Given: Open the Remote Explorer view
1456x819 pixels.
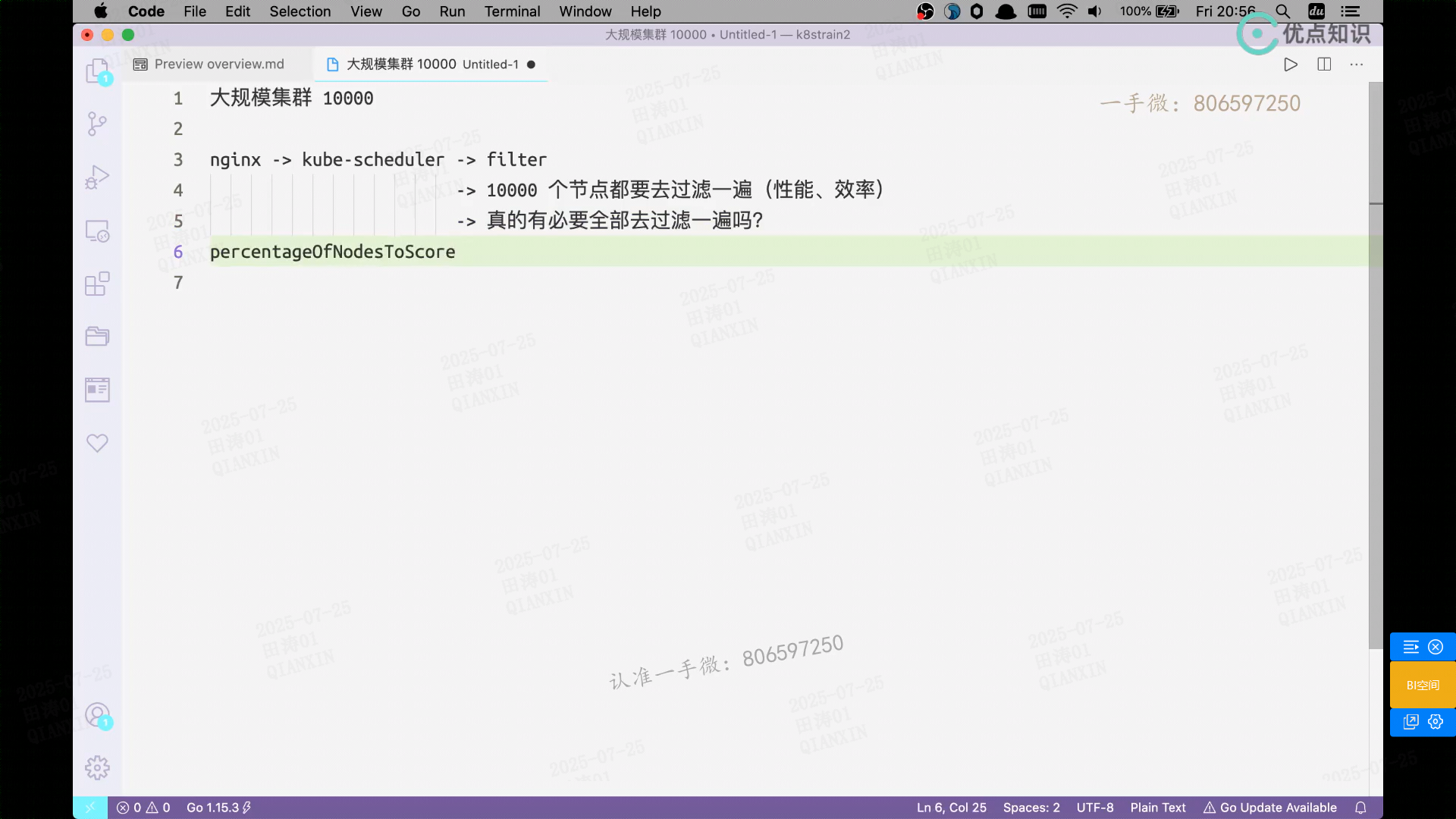Looking at the screenshot, I should [97, 231].
